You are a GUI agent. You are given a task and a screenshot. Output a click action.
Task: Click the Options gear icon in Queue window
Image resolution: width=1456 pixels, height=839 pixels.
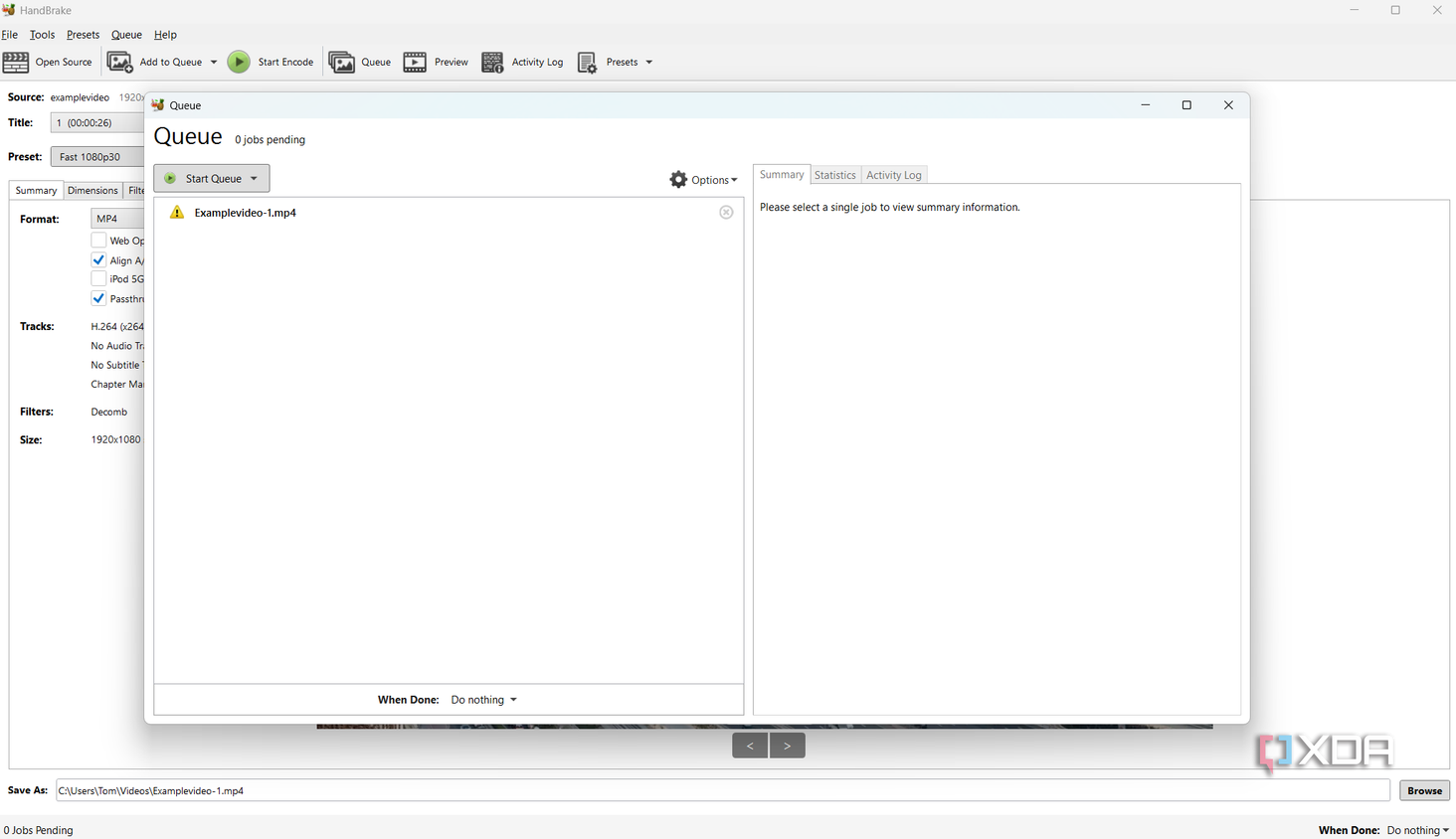678,179
